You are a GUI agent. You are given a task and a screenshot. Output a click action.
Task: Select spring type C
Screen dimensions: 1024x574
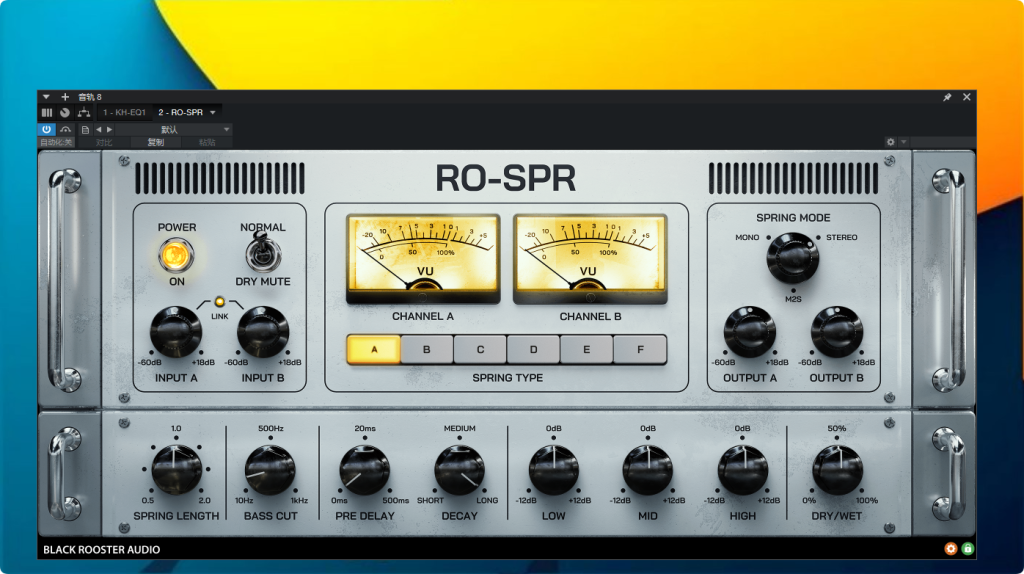point(480,349)
